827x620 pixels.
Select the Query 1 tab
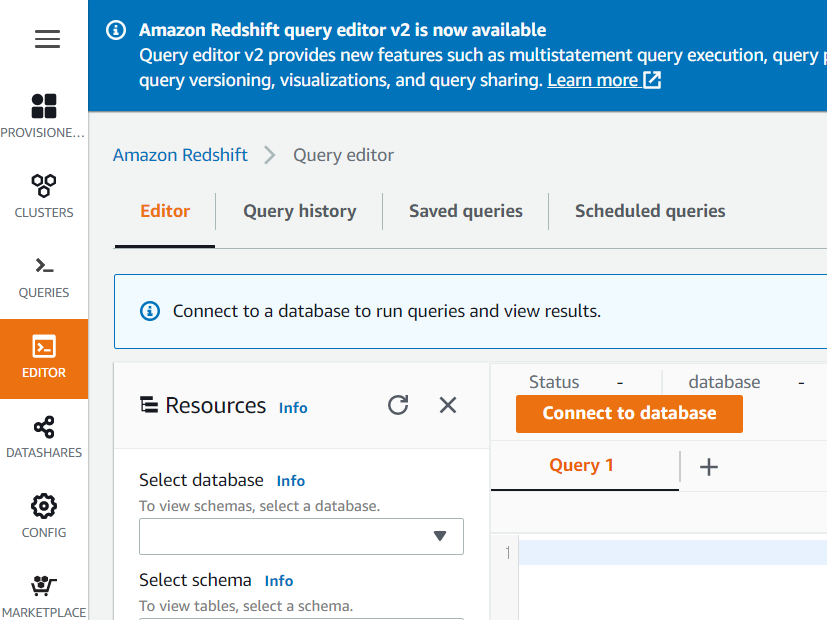[581, 466]
